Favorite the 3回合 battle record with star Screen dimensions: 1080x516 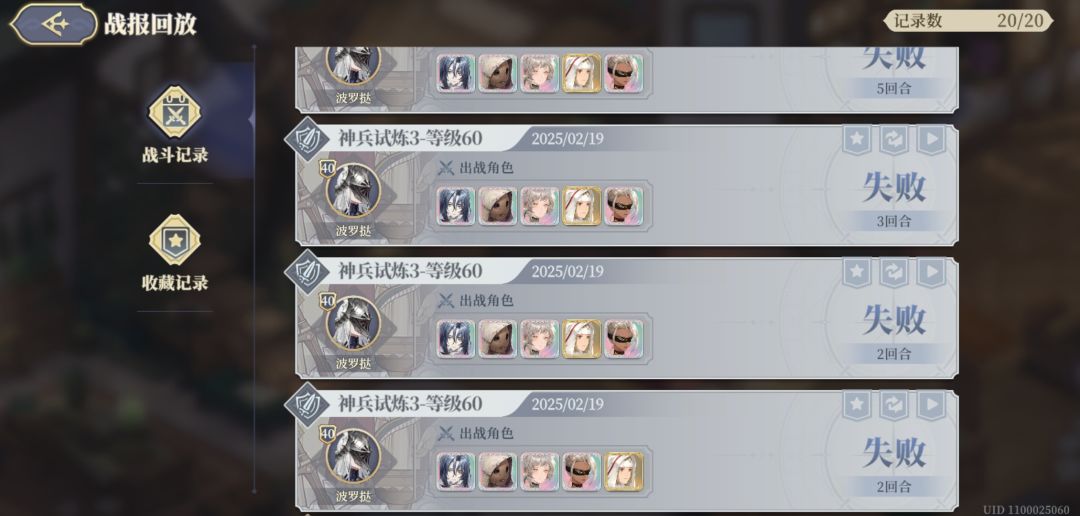[x=856, y=140]
